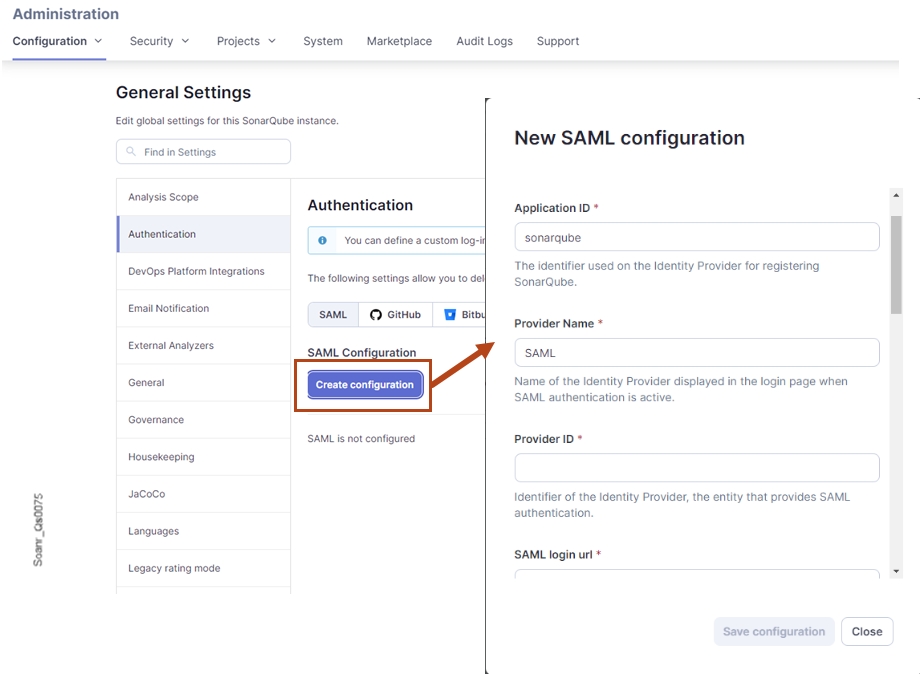Click the Provider ID input field

[x=696, y=467]
